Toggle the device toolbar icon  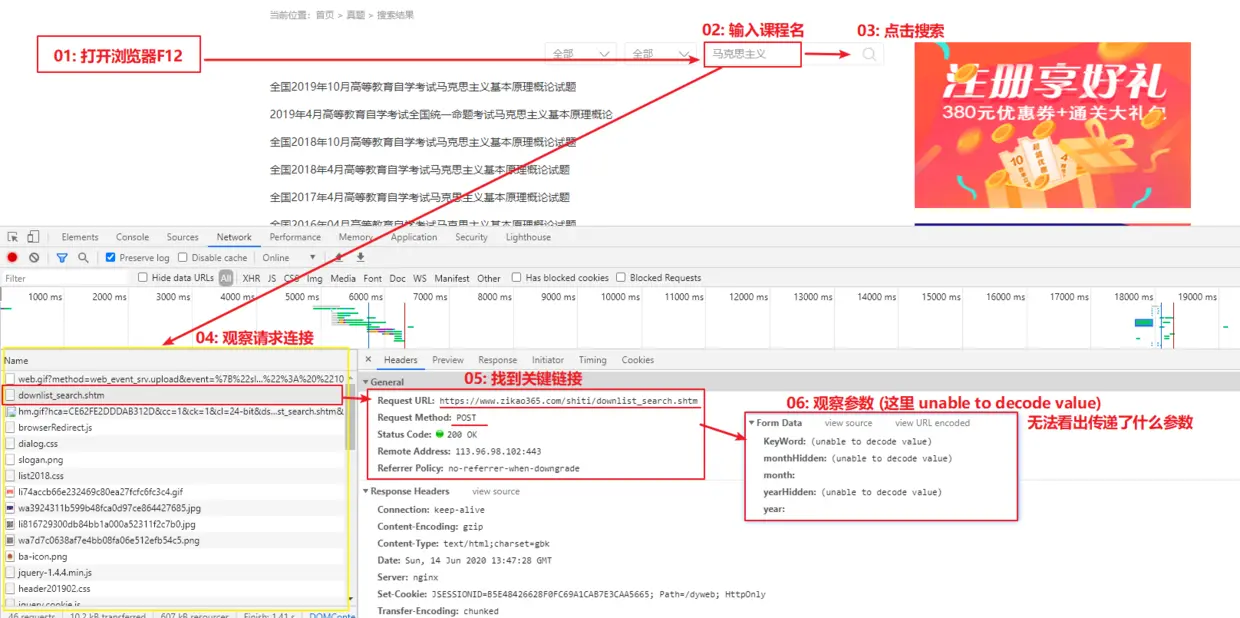33,237
